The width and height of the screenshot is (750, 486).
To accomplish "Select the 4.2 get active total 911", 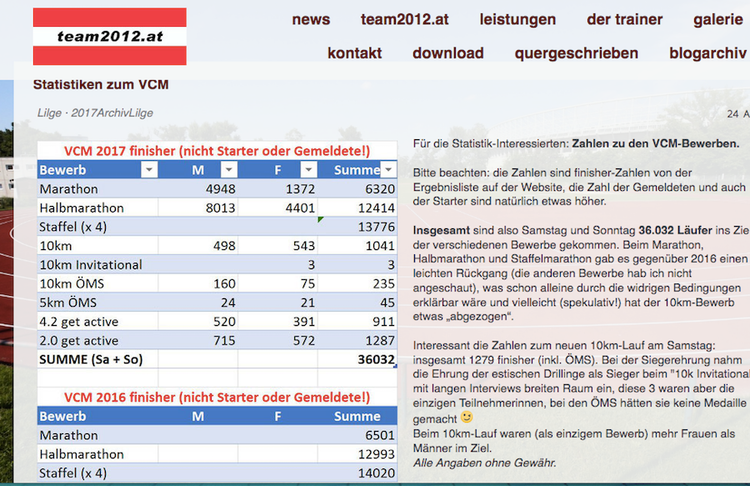I will click(x=384, y=321).
